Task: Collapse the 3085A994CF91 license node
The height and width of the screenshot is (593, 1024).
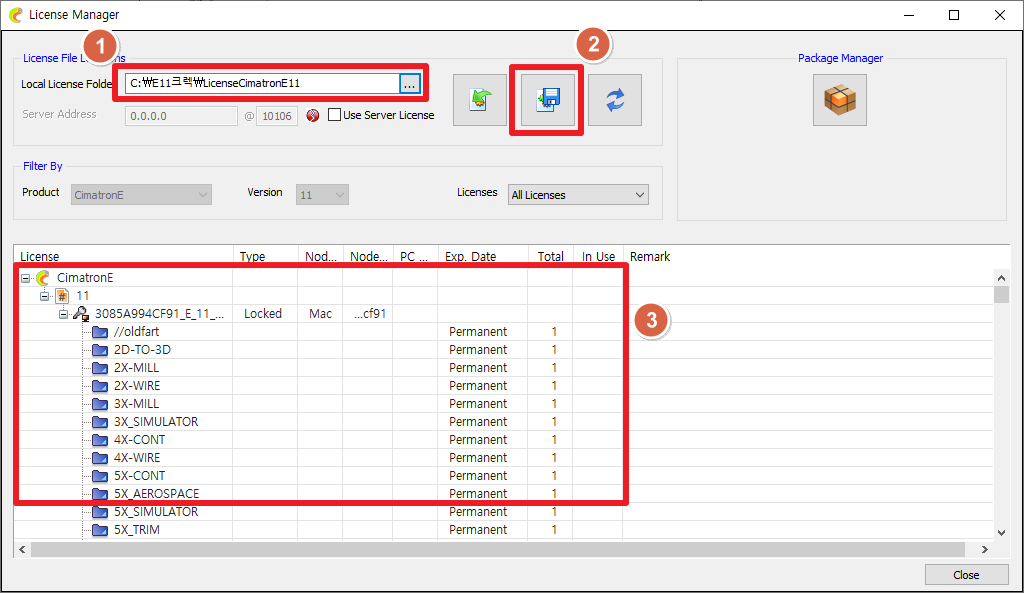Action: coord(63,314)
